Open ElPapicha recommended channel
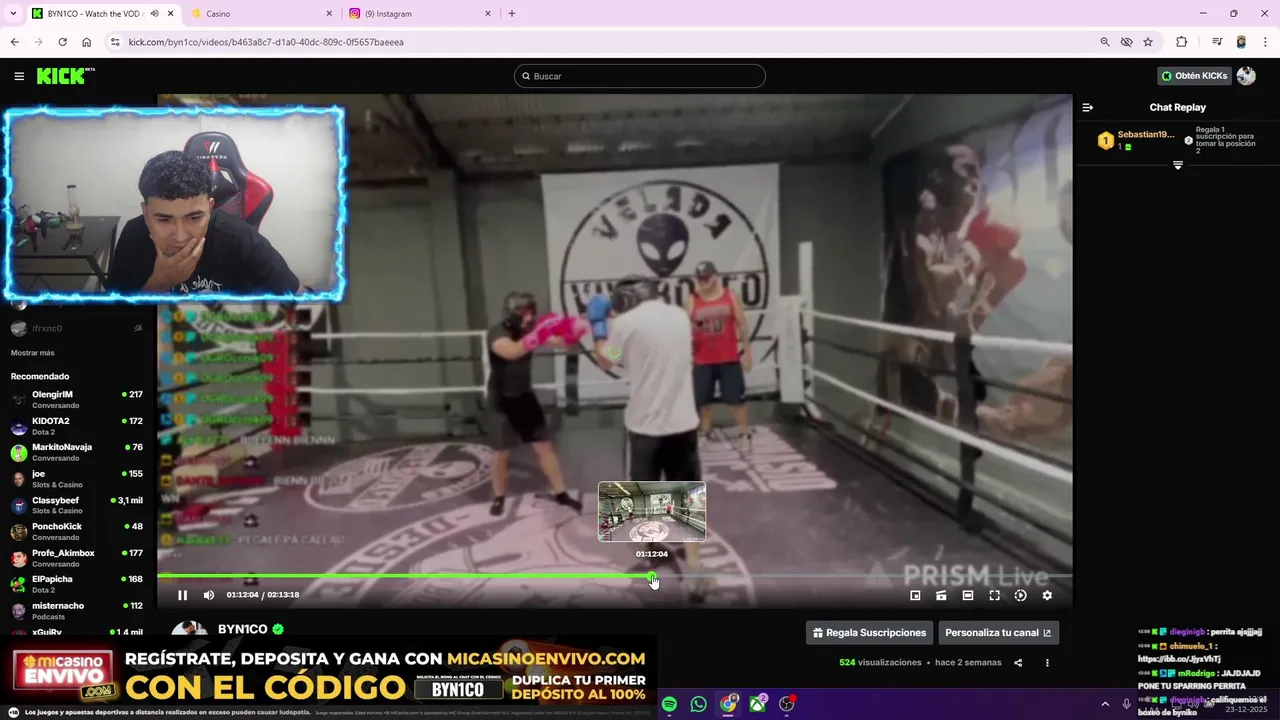The height and width of the screenshot is (720, 1280). [x=78, y=584]
